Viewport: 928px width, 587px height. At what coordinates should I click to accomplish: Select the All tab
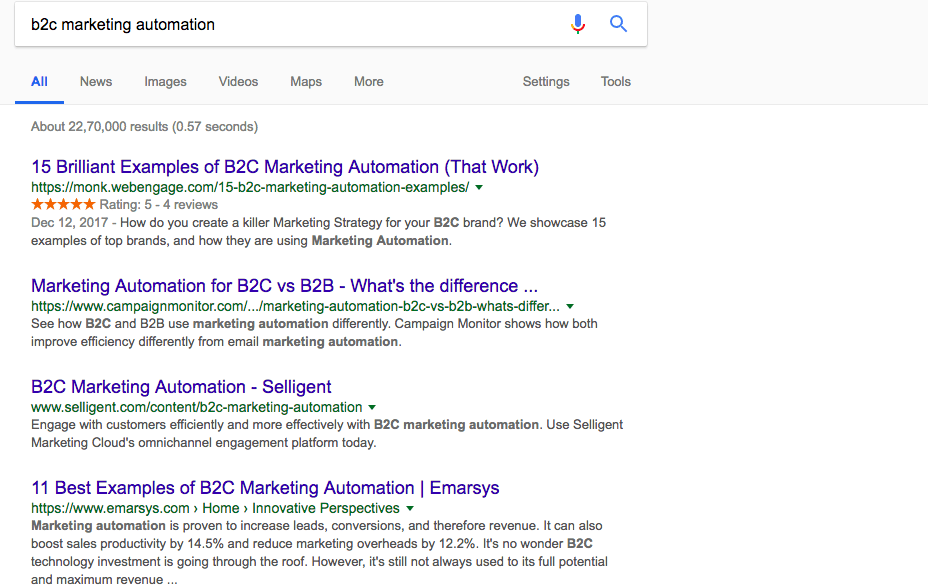[39, 82]
